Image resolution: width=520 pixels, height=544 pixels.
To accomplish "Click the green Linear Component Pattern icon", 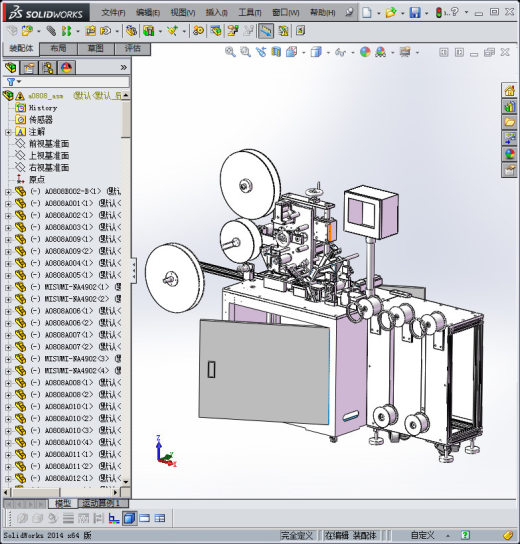I will [x=66, y=31].
